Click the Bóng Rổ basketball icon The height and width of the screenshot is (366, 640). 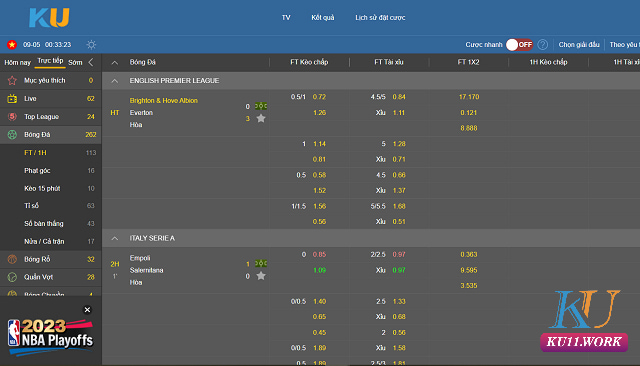tap(12, 259)
